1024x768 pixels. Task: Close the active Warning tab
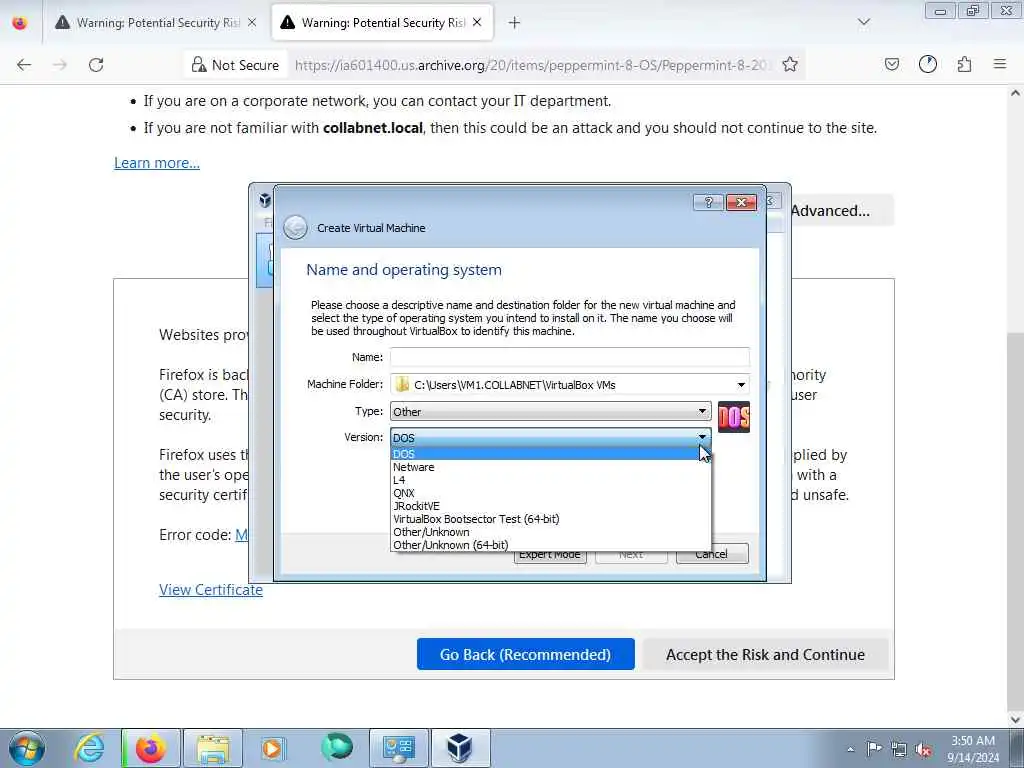tap(477, 23)
